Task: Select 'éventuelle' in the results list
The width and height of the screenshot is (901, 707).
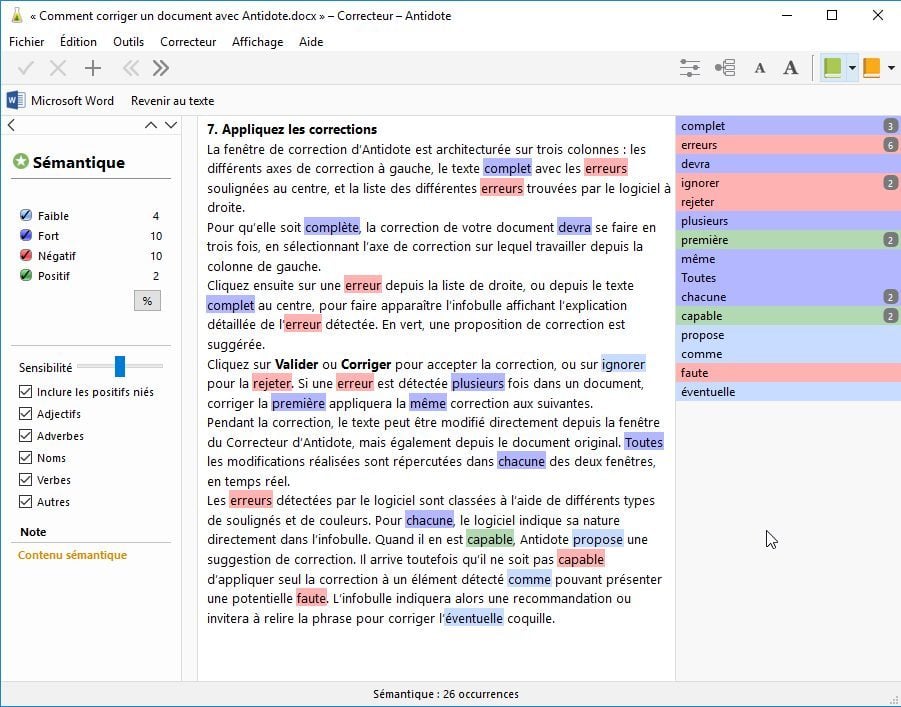Action: click(x=788, y=391)
